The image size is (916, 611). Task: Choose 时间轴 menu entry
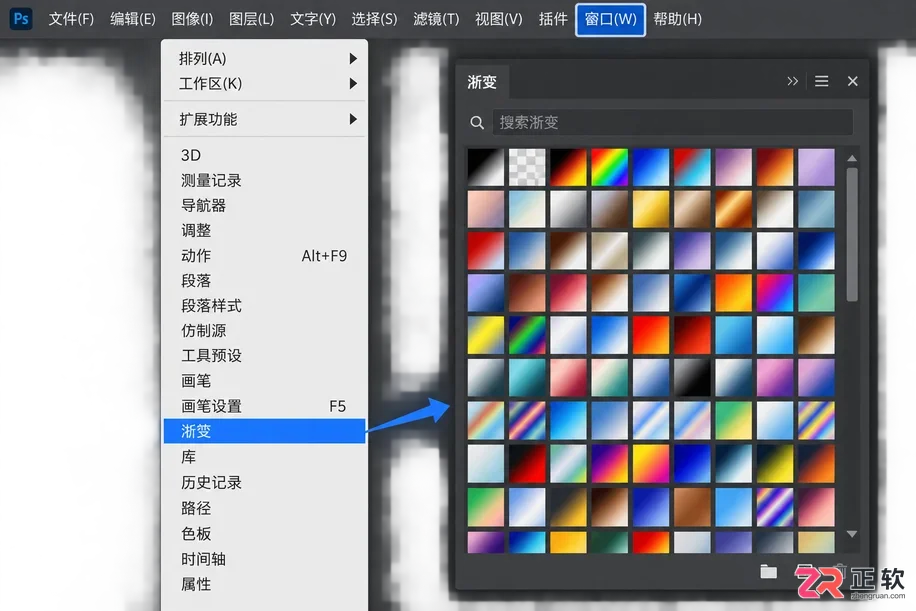(265, 559)
